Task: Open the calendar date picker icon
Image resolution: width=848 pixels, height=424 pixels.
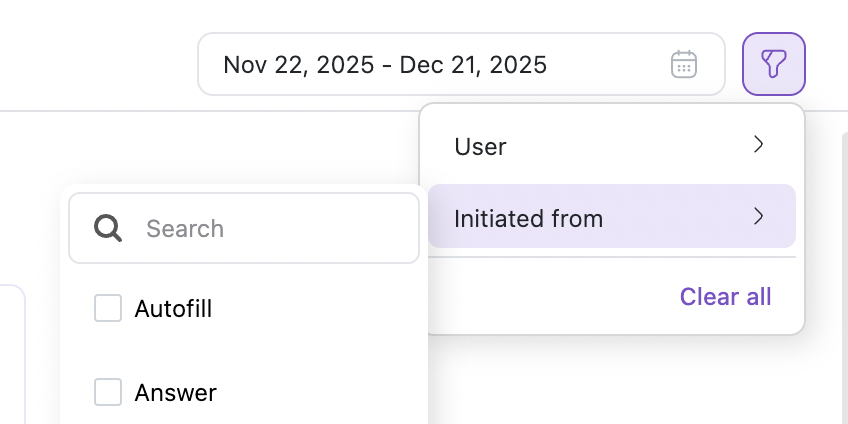Action: [683, 65]
